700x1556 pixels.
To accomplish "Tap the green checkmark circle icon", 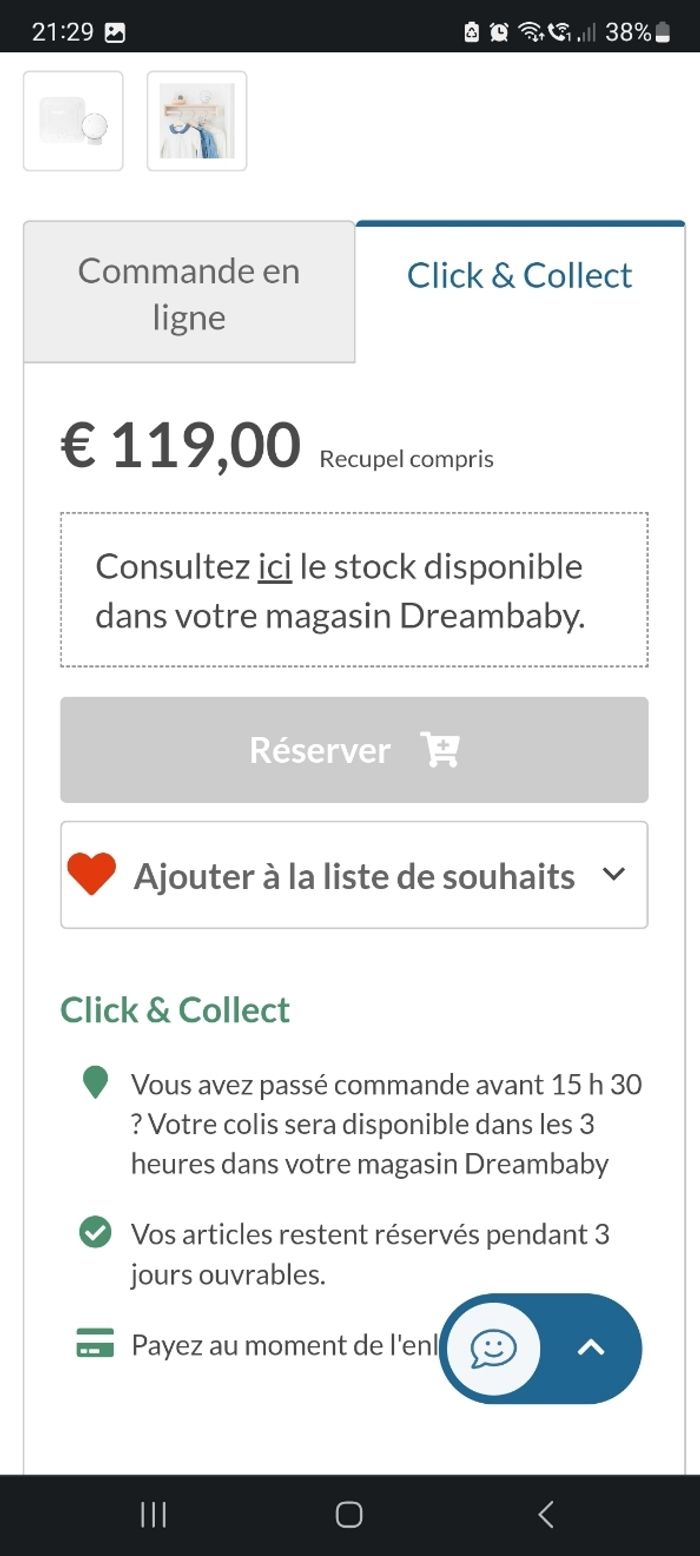I will (x=95, y=1232).
